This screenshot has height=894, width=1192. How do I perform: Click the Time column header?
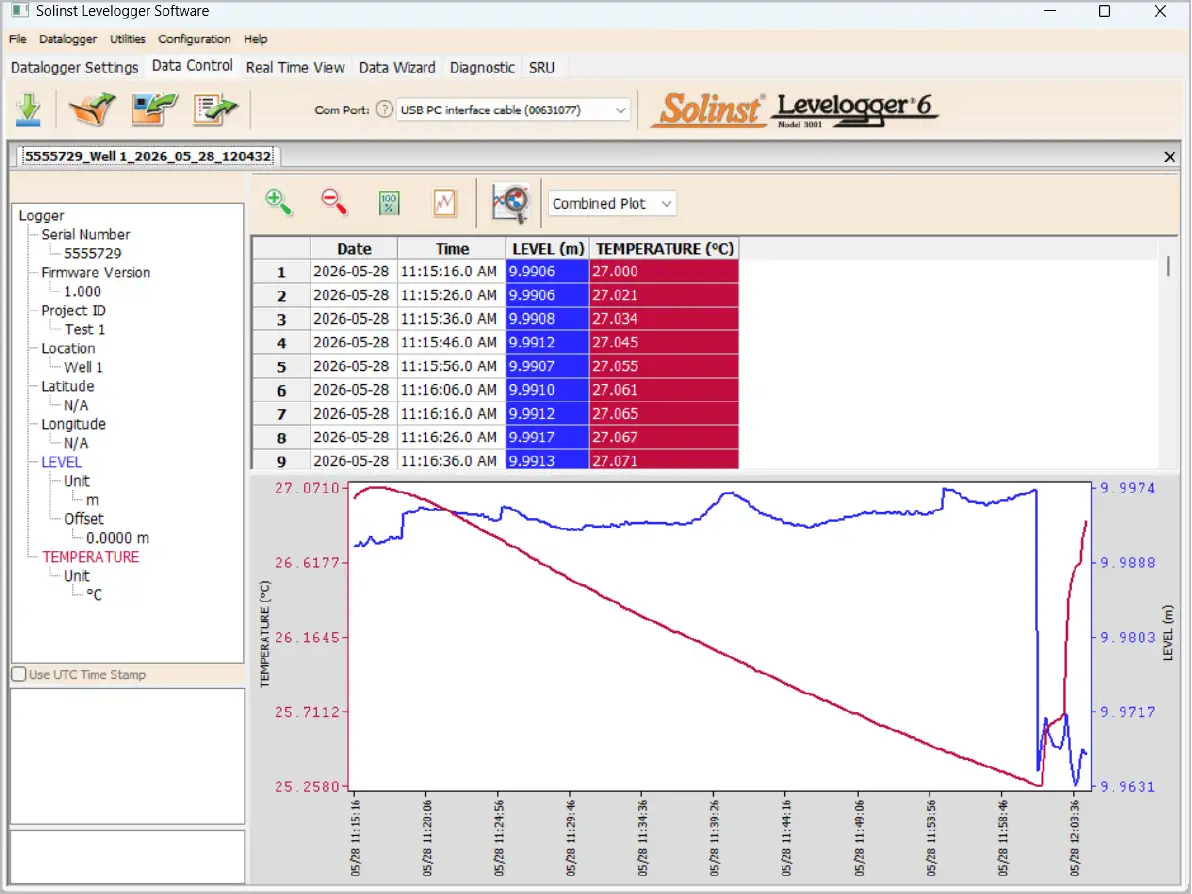coord(452,249)
